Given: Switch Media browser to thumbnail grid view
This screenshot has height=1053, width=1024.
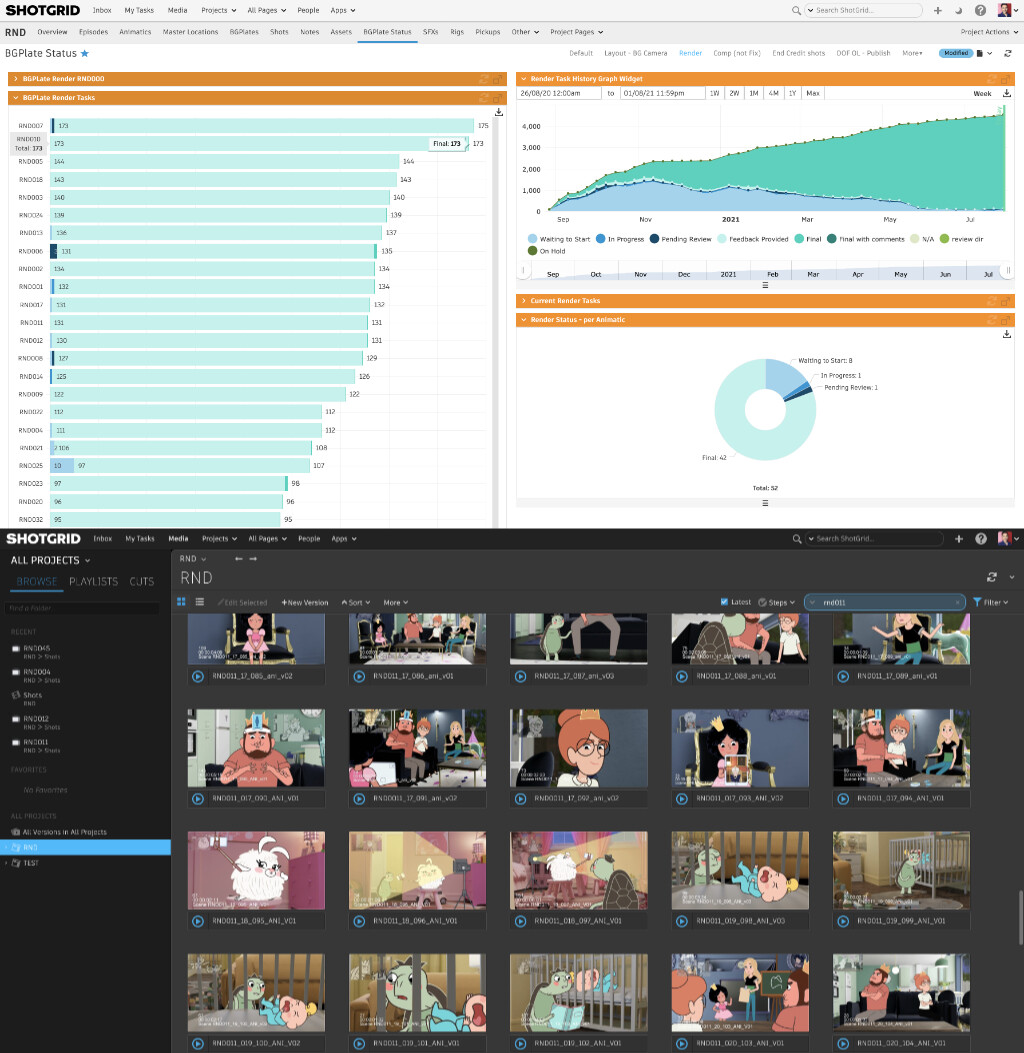Looking at the screenshot, I should click(182, 602).
